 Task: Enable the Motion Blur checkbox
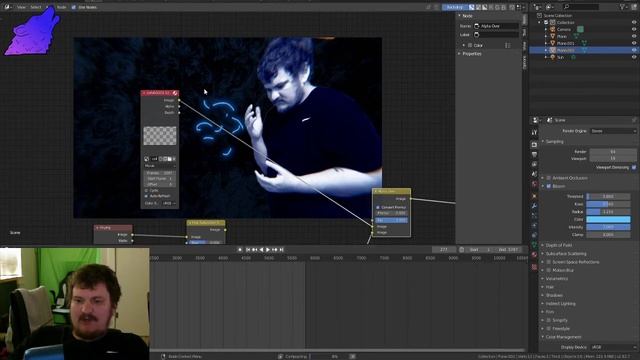(x=549, y=270)
